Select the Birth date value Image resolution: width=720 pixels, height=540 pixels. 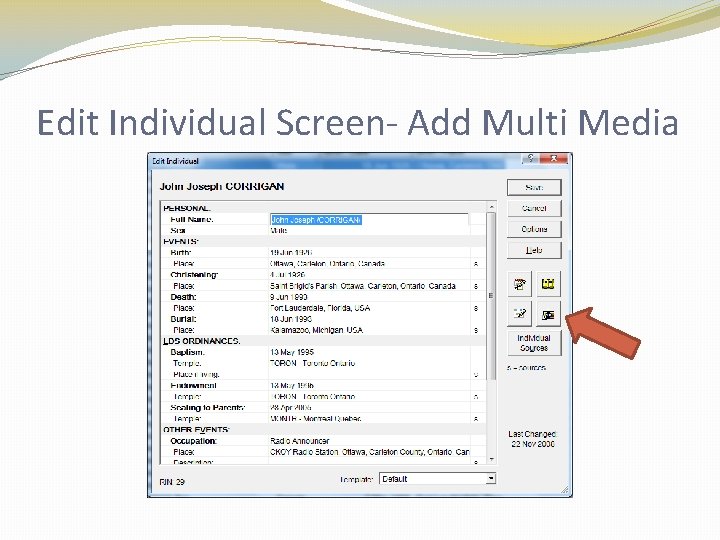[291, 253]
